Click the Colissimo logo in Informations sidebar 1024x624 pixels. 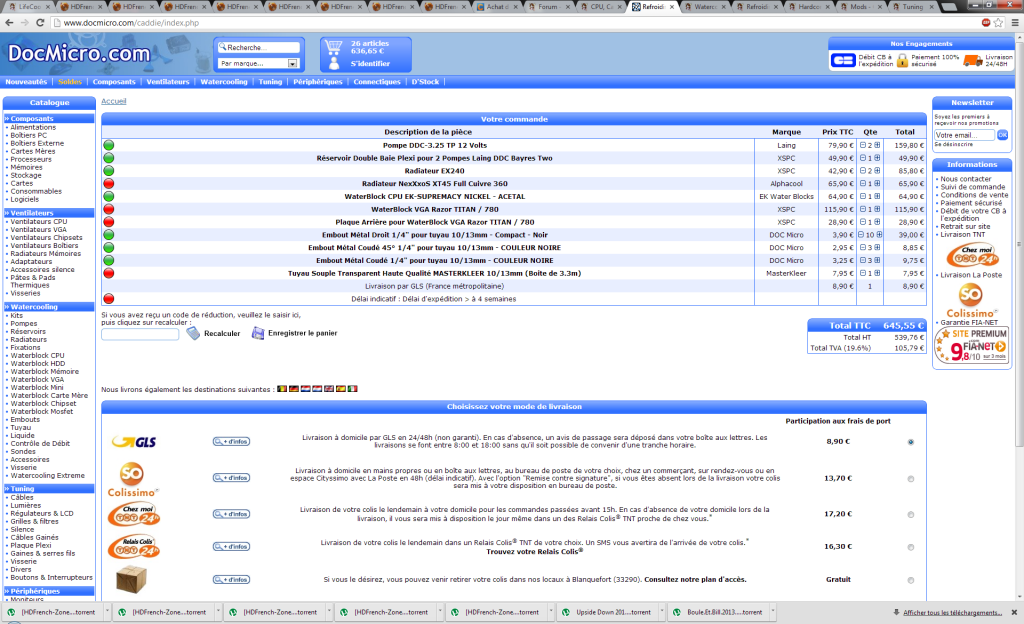[x=971, y=302]
